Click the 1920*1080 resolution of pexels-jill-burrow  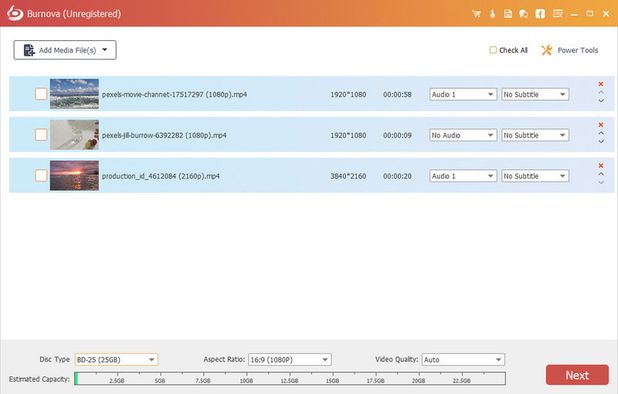(348, 135)
